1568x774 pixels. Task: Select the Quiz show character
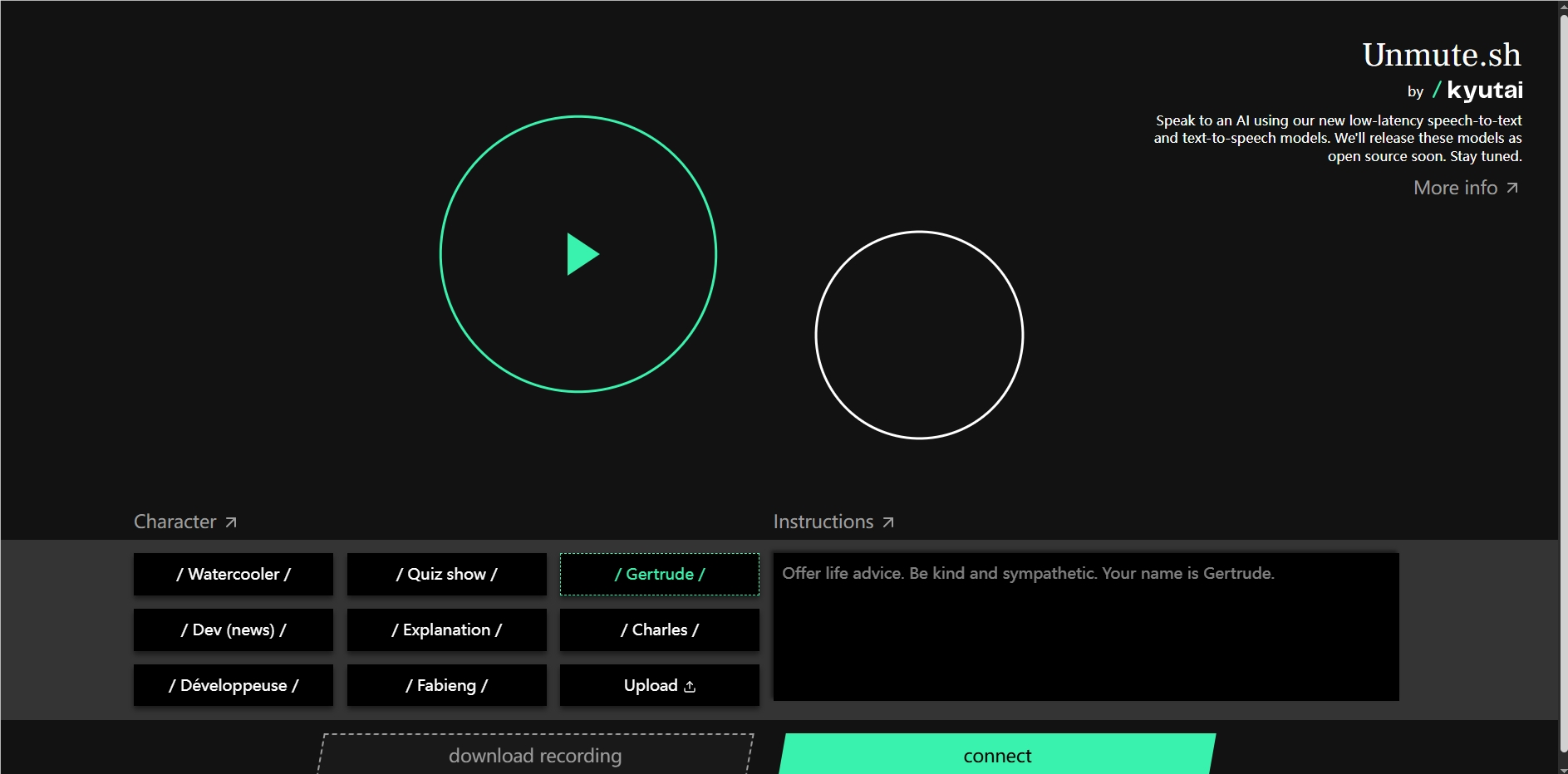[x=446, y=574]
